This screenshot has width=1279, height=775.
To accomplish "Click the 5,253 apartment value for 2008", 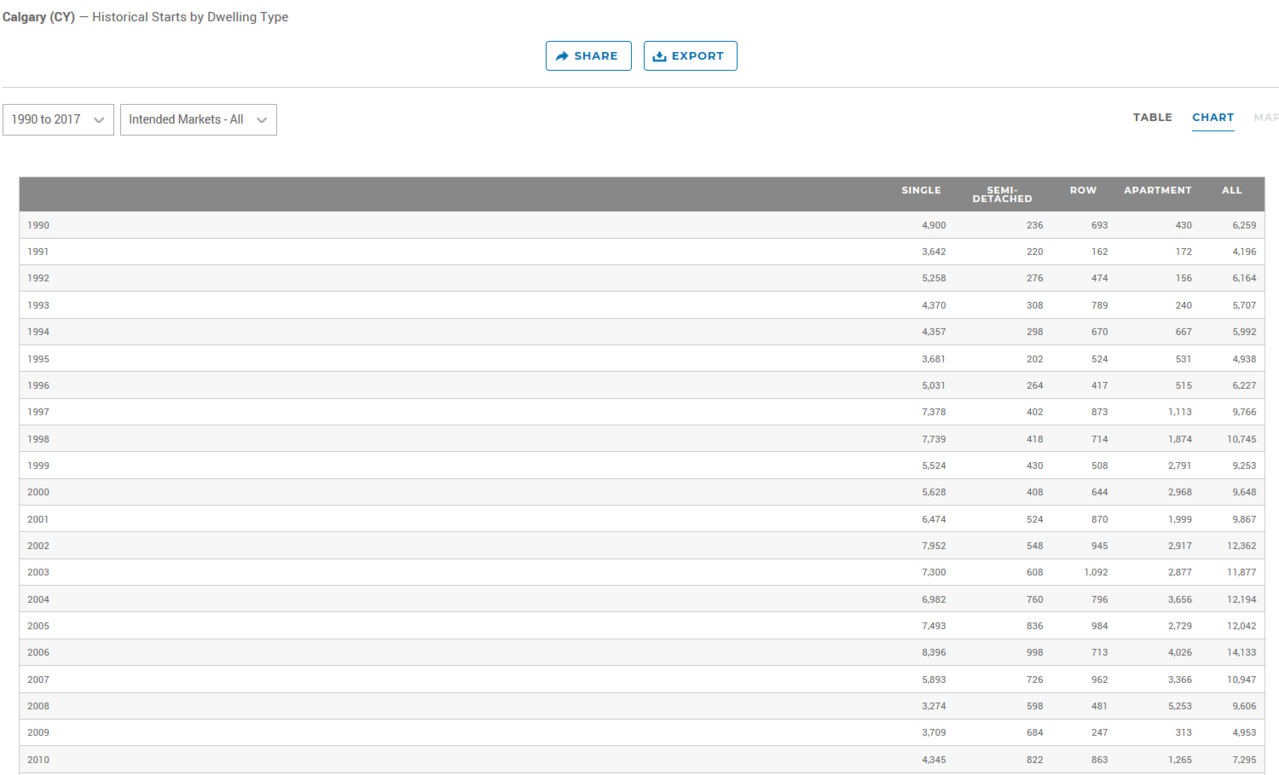I will click(1180, 706).
